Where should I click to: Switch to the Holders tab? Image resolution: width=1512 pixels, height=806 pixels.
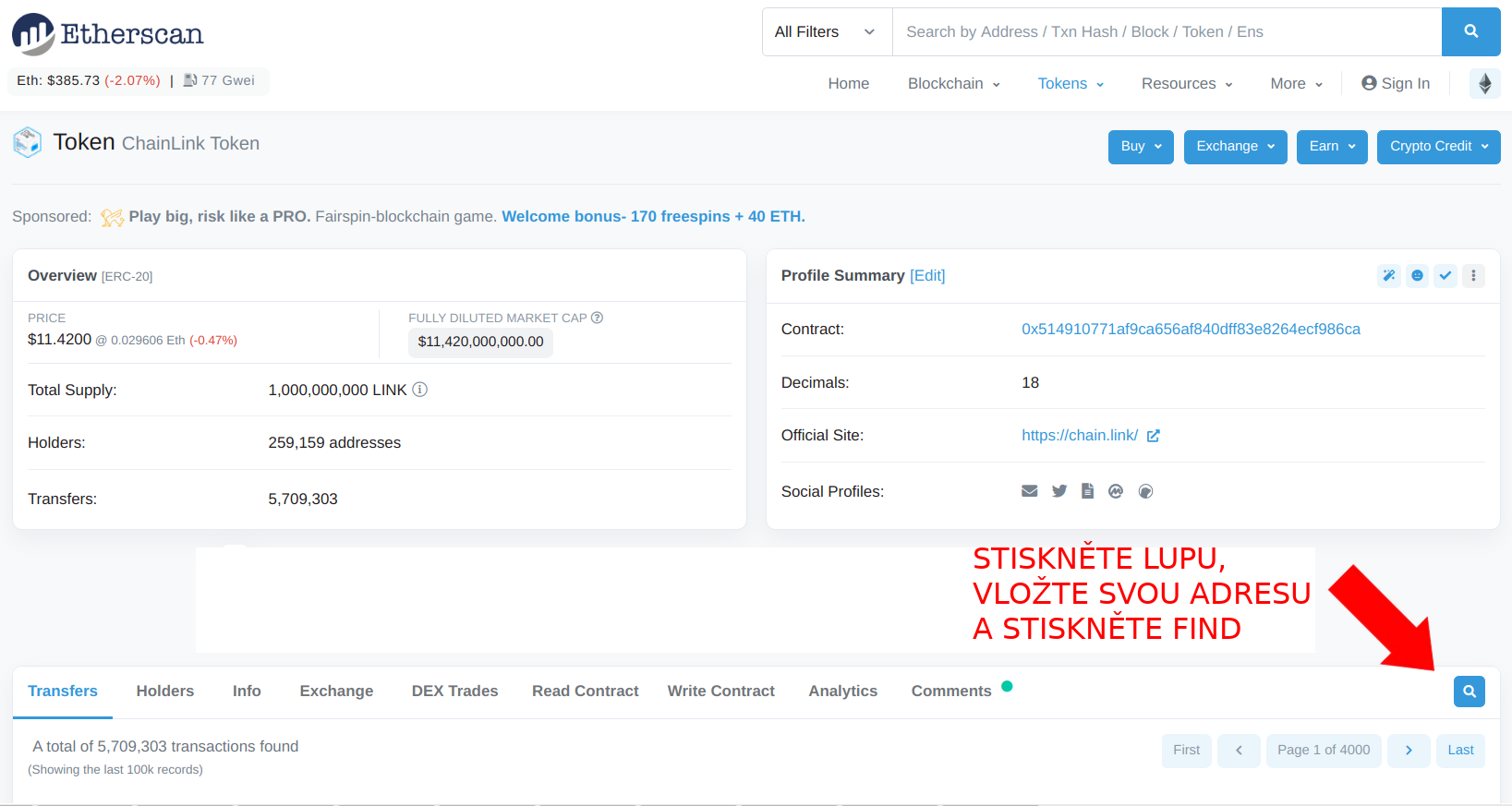[165, 692]
